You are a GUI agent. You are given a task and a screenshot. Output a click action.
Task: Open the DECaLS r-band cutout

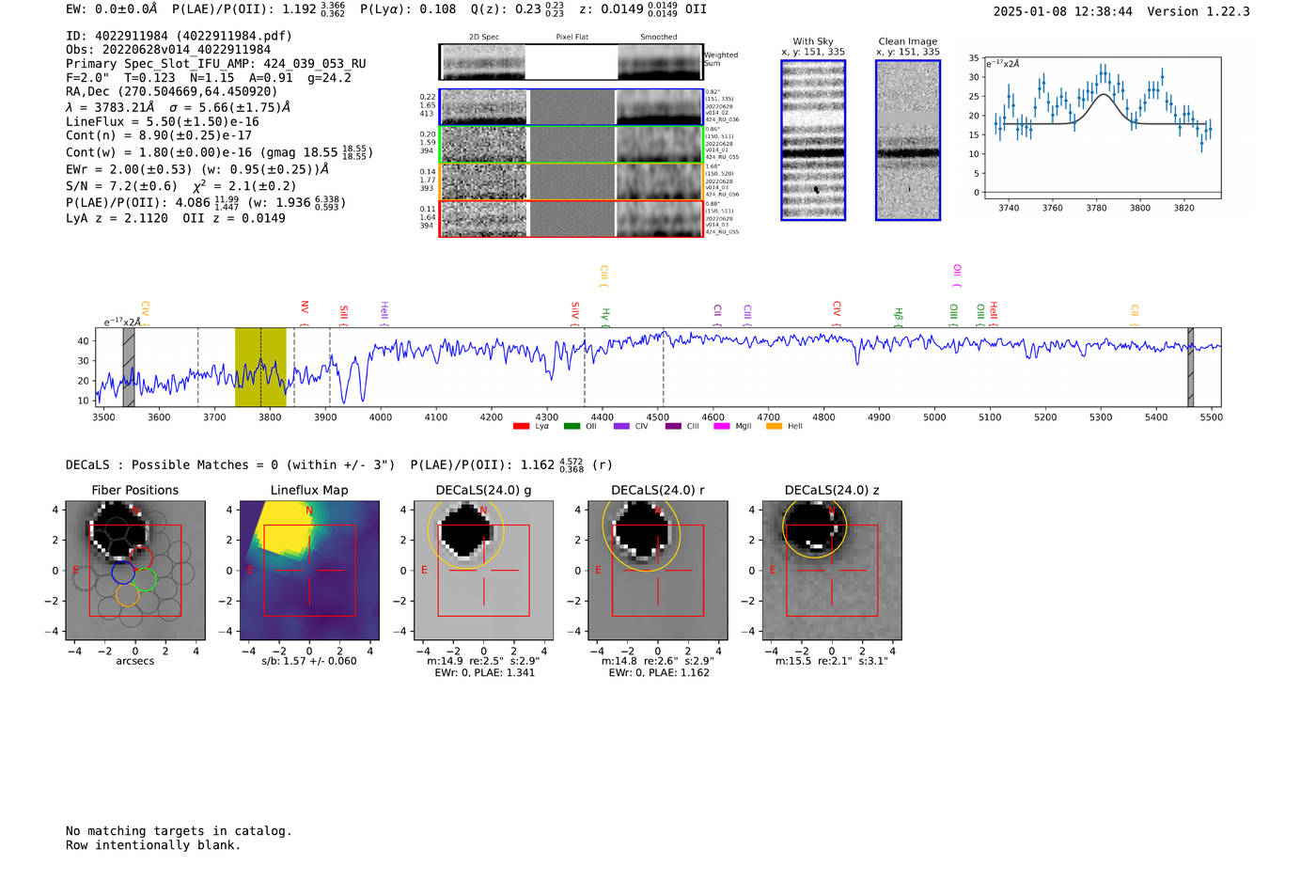click(657, 570)
